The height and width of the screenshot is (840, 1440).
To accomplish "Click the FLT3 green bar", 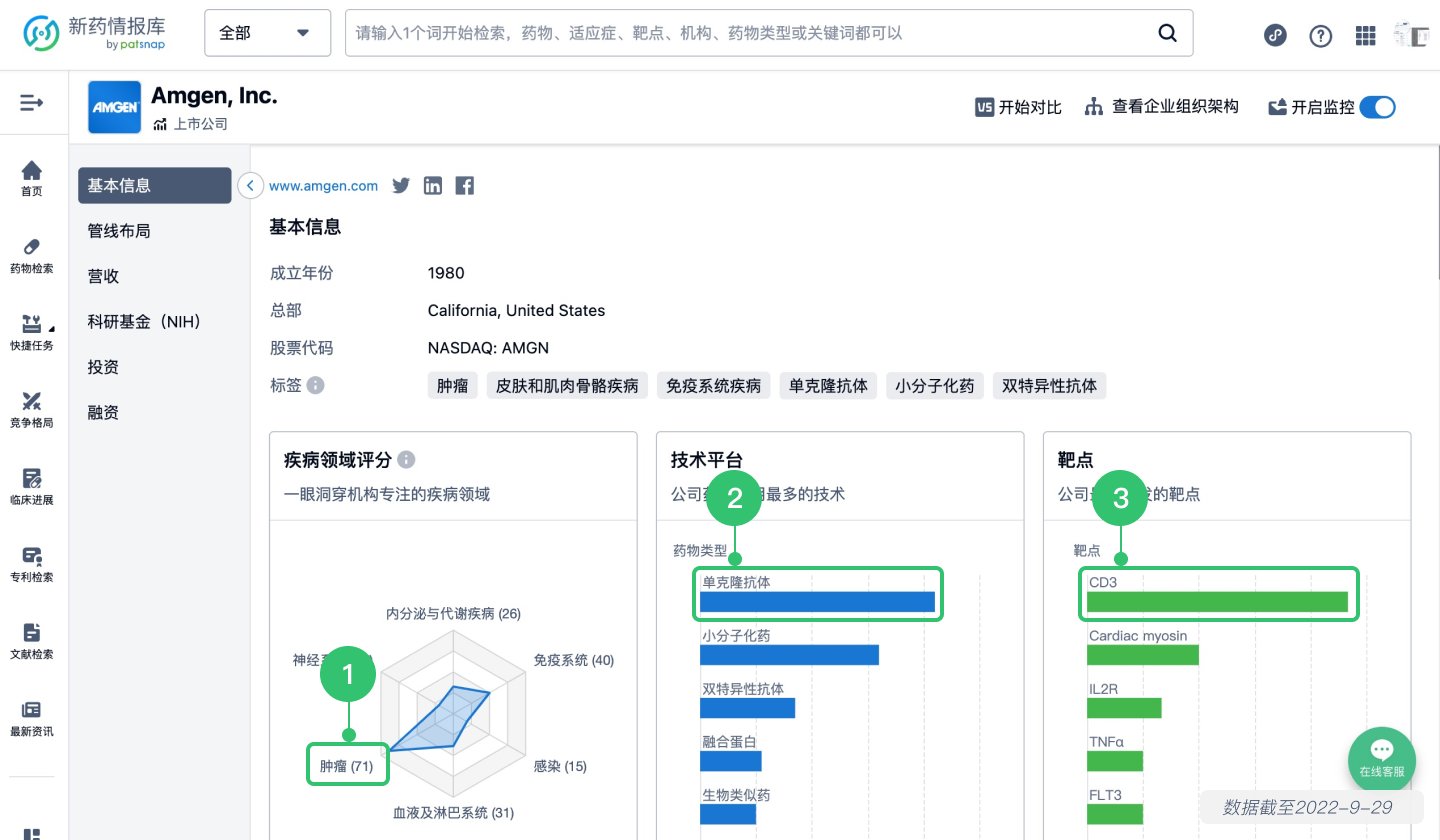I will pos(1115,814).
